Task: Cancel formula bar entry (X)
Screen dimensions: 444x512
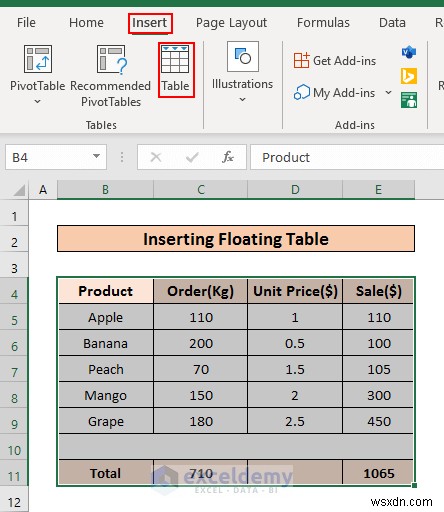Action: (x=156, y=157)
